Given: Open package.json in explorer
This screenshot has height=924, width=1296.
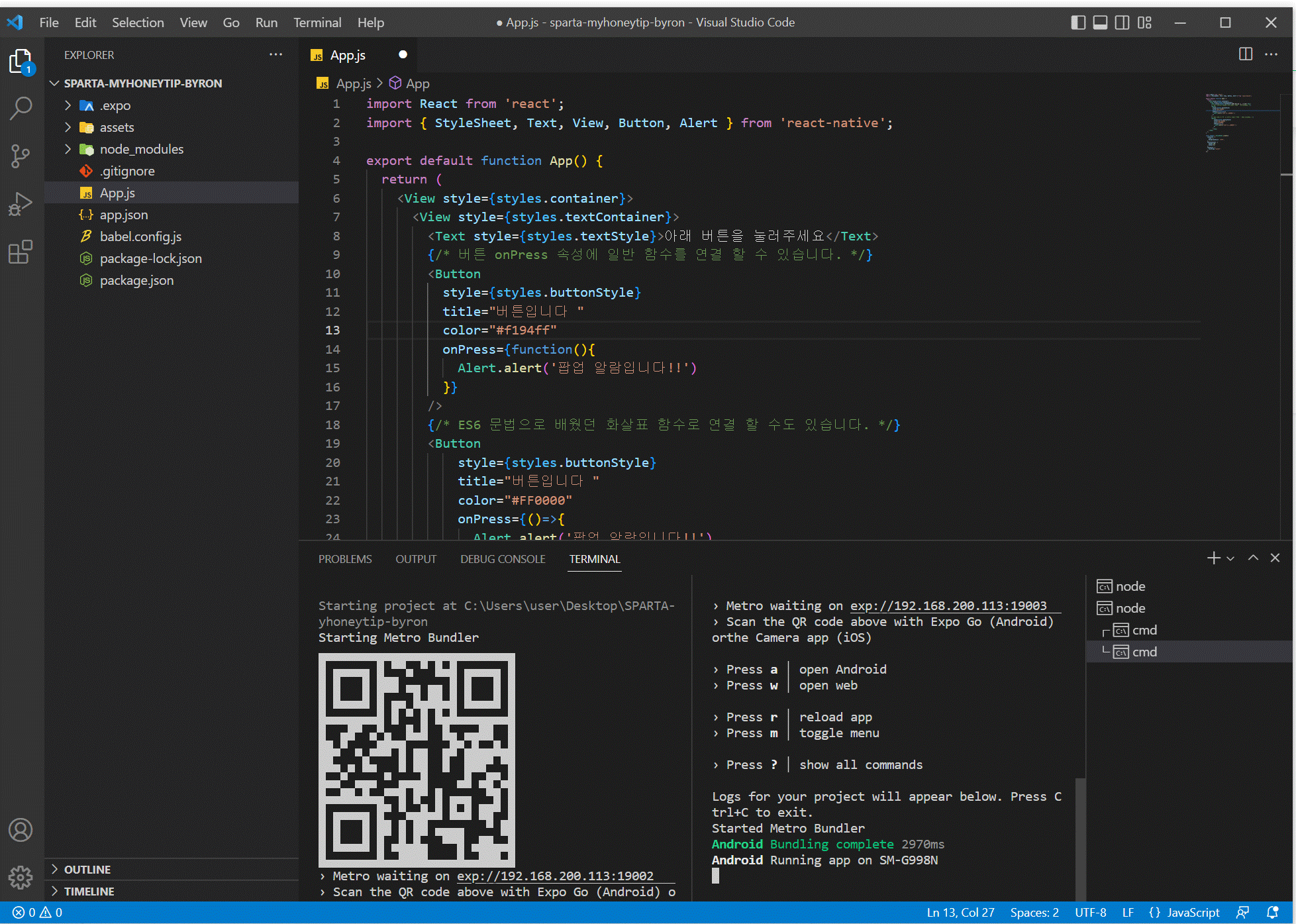Looking at the screenshot, I should coord(172,280).
